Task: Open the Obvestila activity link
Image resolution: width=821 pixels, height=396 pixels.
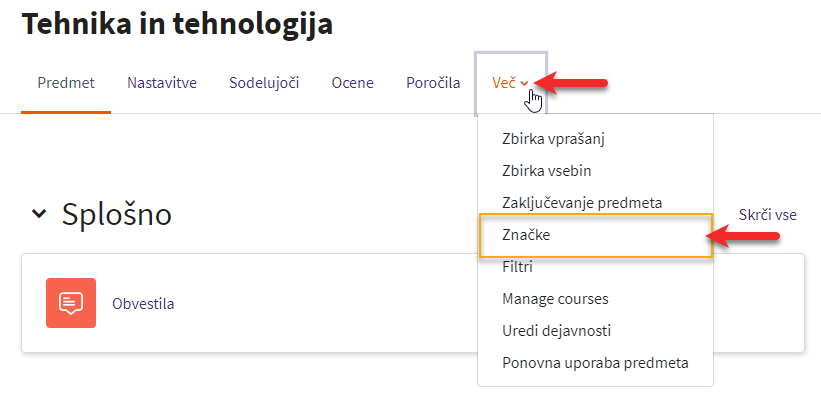Action: click(143, 304)
